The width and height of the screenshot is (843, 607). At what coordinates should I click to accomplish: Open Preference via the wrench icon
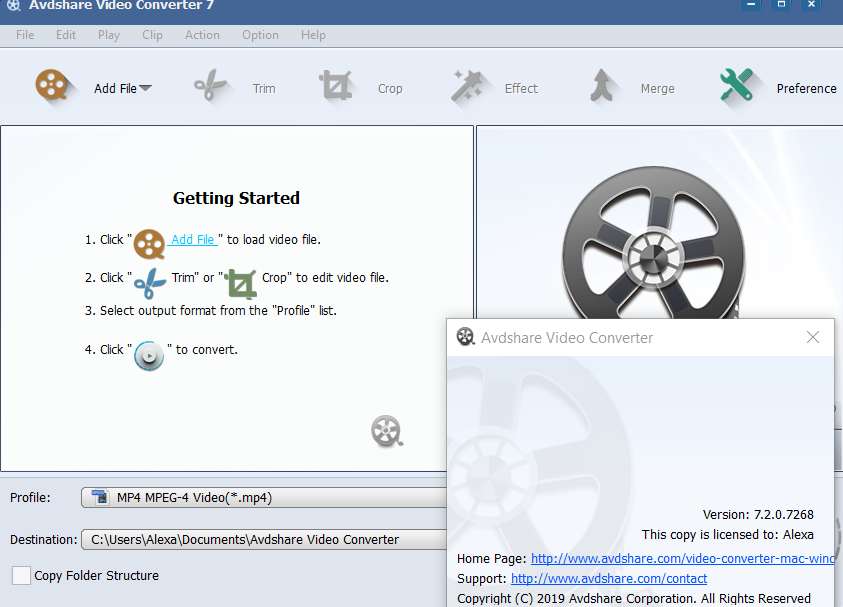[736, 85]
